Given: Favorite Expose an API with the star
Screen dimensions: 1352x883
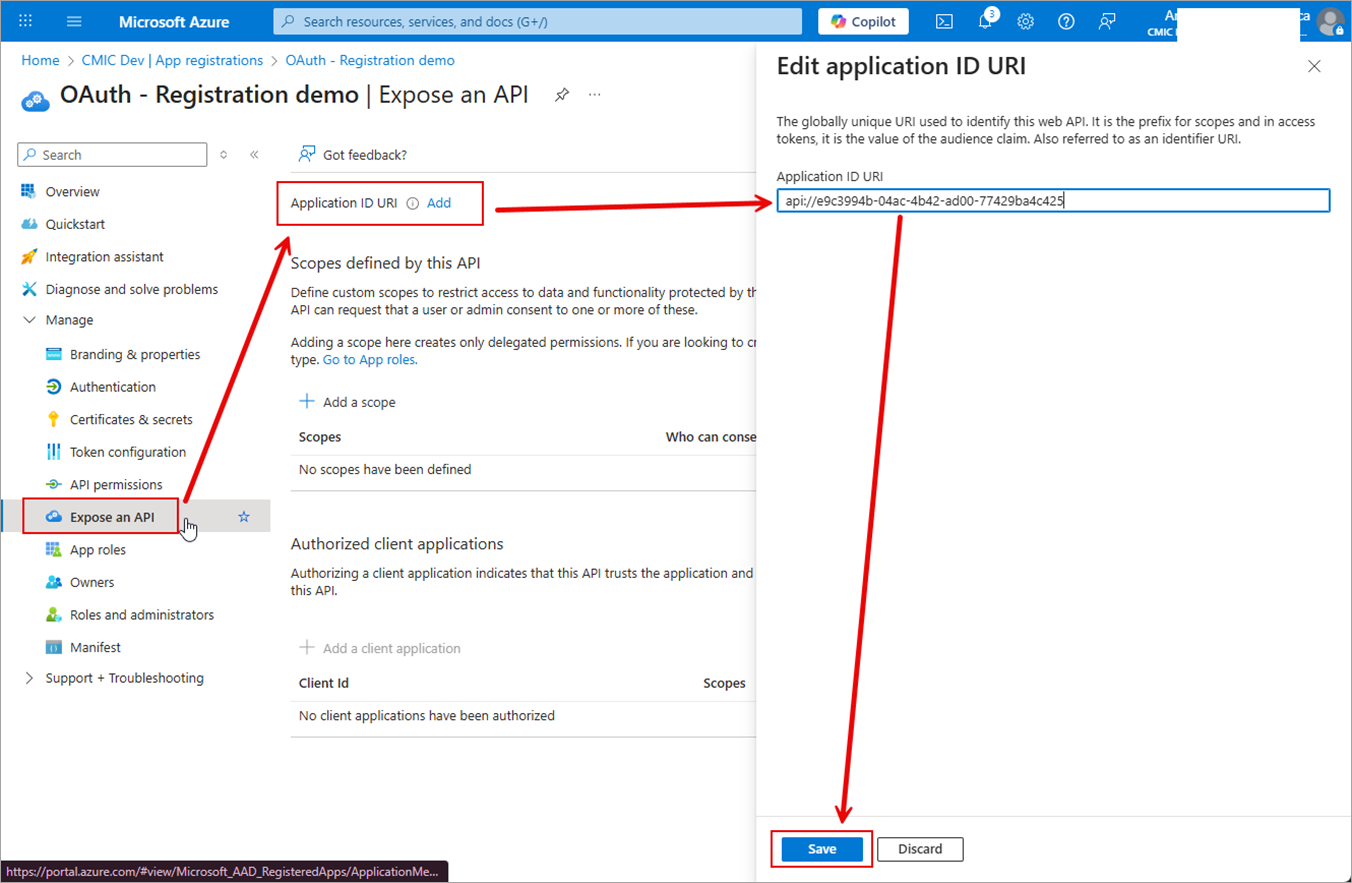Looking at the screenshot, I should pos(243,517).
